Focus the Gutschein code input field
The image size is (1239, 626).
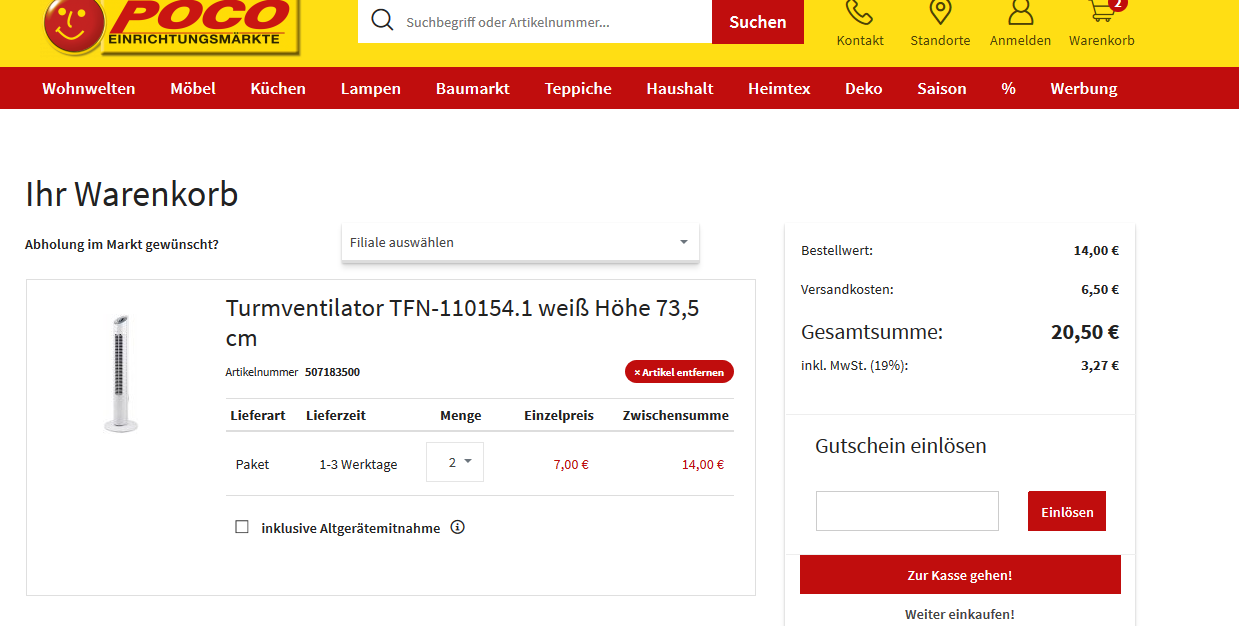907,511
